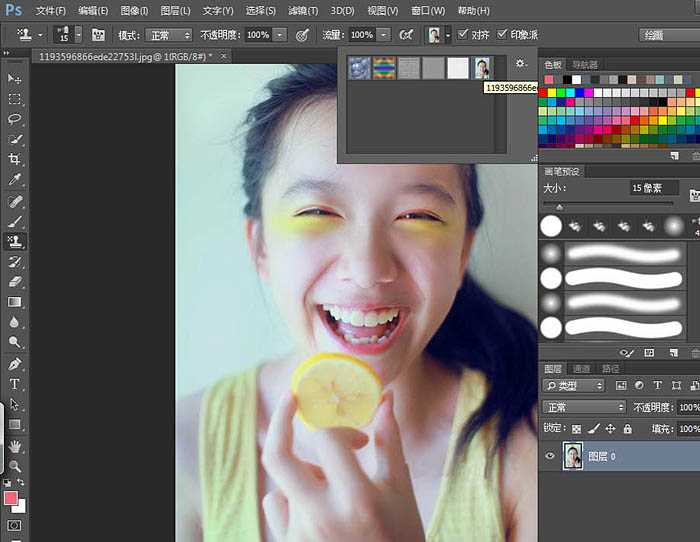This screenshot has height=542, width=700.
Task: Select the Brush tool in toolbar
Action: (x=15, y=221)
